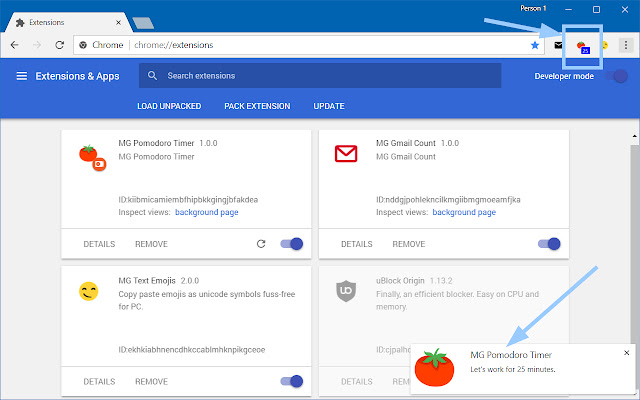Click the MG Pomodoro Timer tomato card icon

(x=92, y=157)
